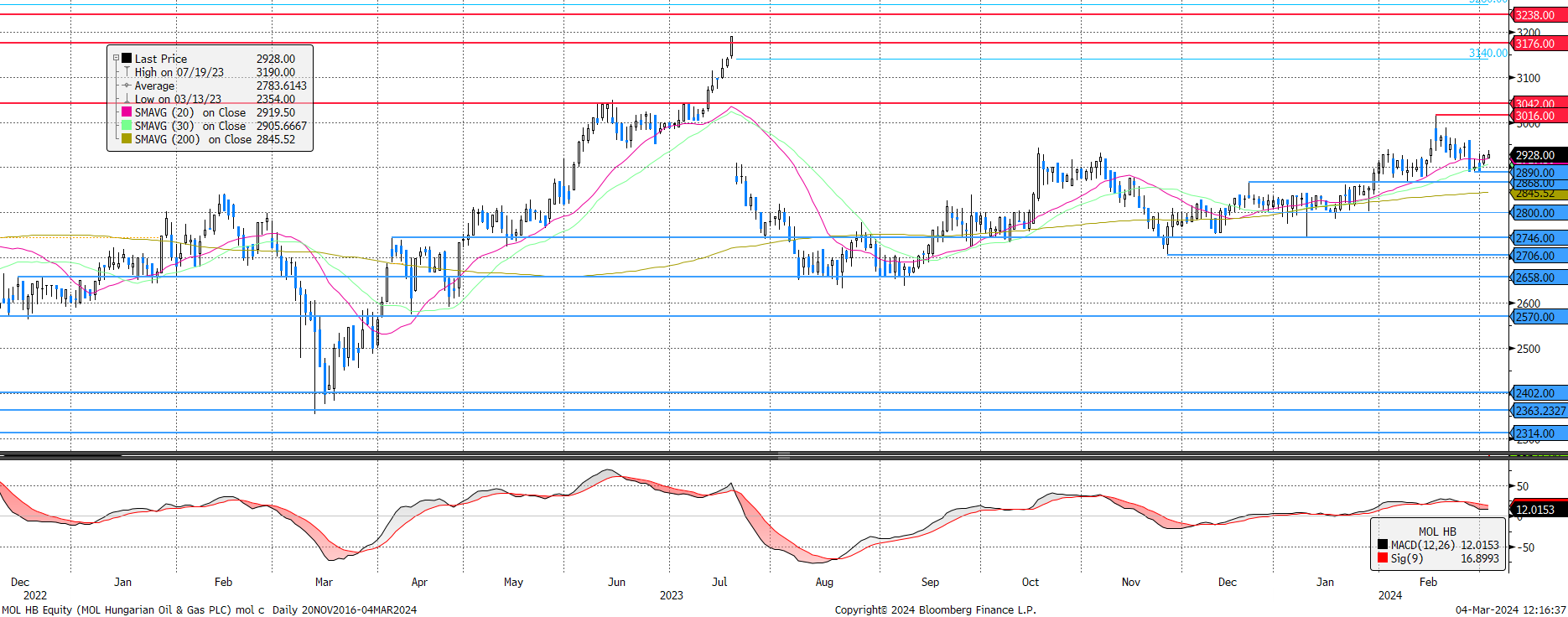This screenshot has height=617, width=1568.
Task: Click the red 3176.00 price level tag
Action: tap(1538, 44)
